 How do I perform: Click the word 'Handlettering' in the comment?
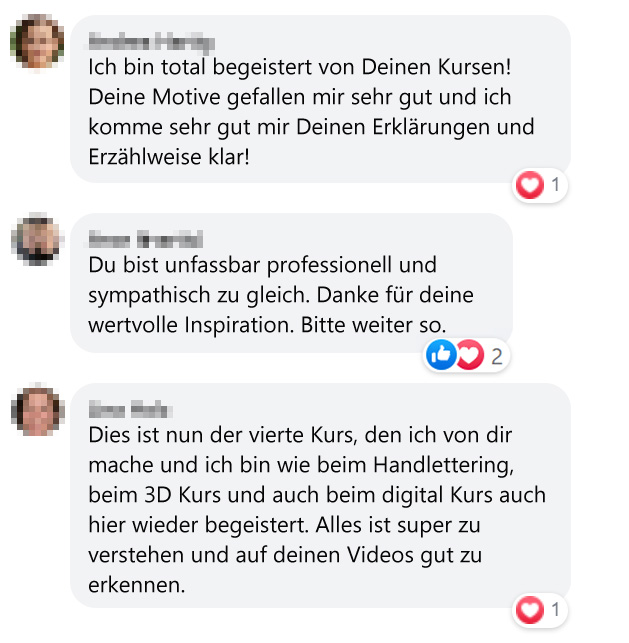[x=443, y=465]
